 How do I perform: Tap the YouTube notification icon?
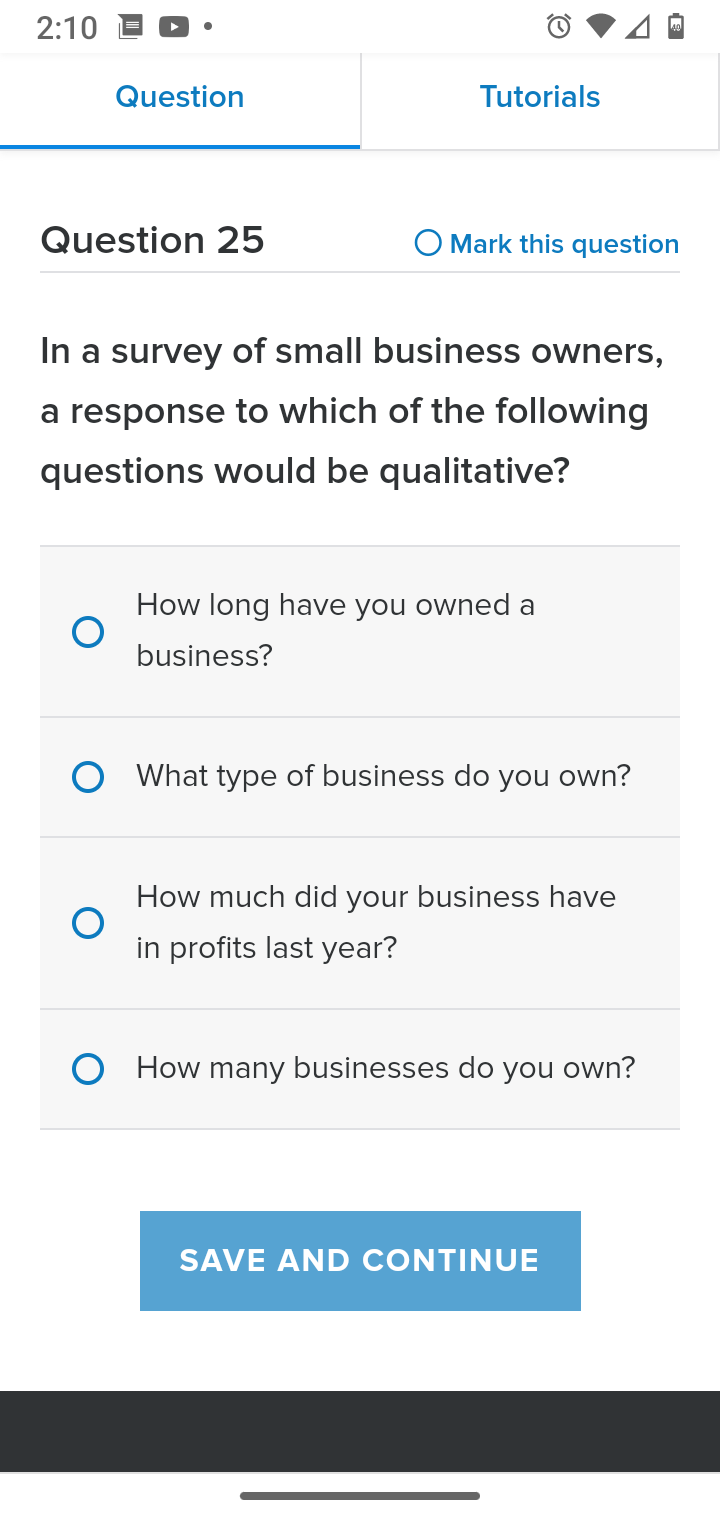tap(174, 27)
